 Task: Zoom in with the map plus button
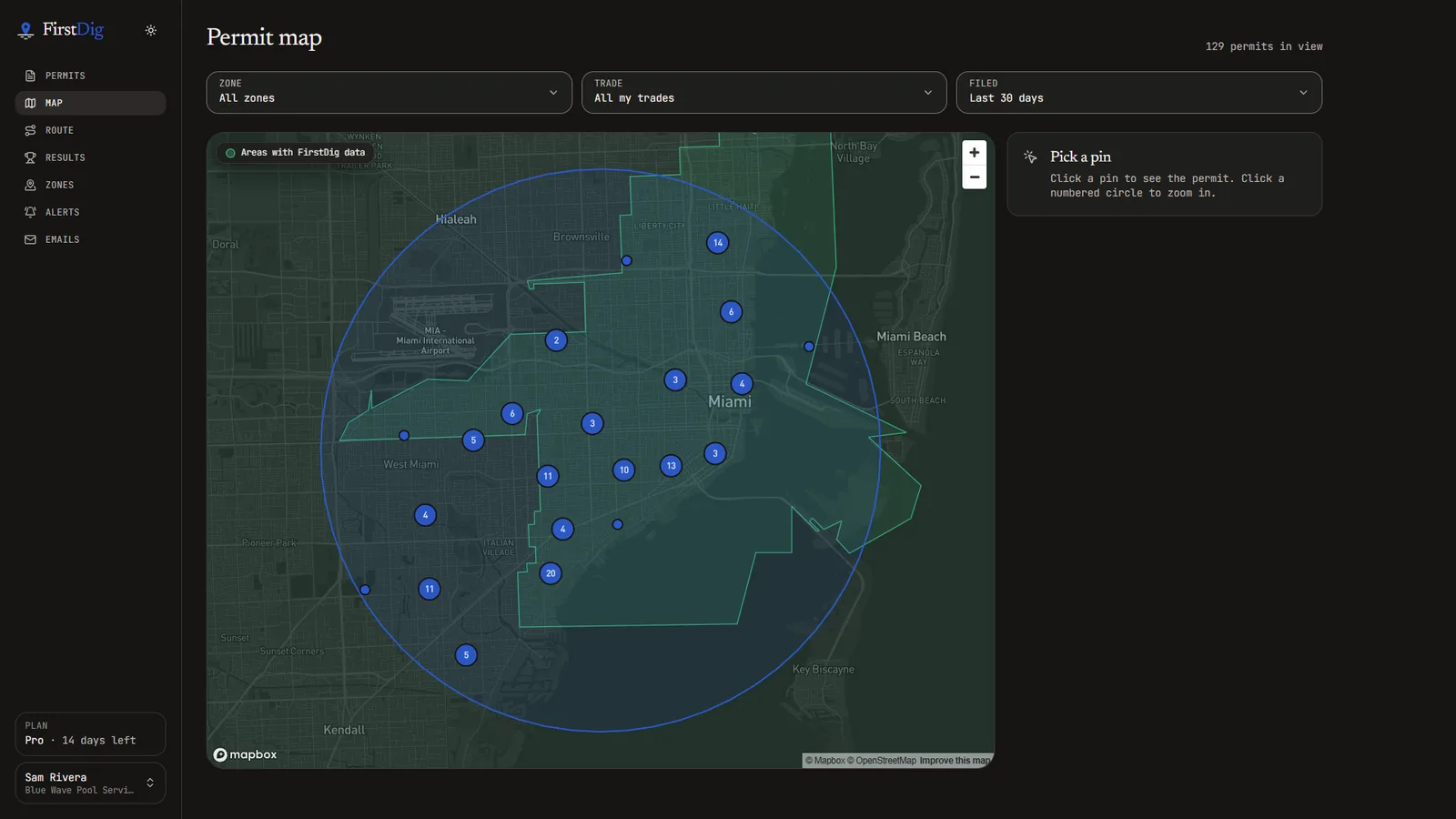click(x=975, y=153)
